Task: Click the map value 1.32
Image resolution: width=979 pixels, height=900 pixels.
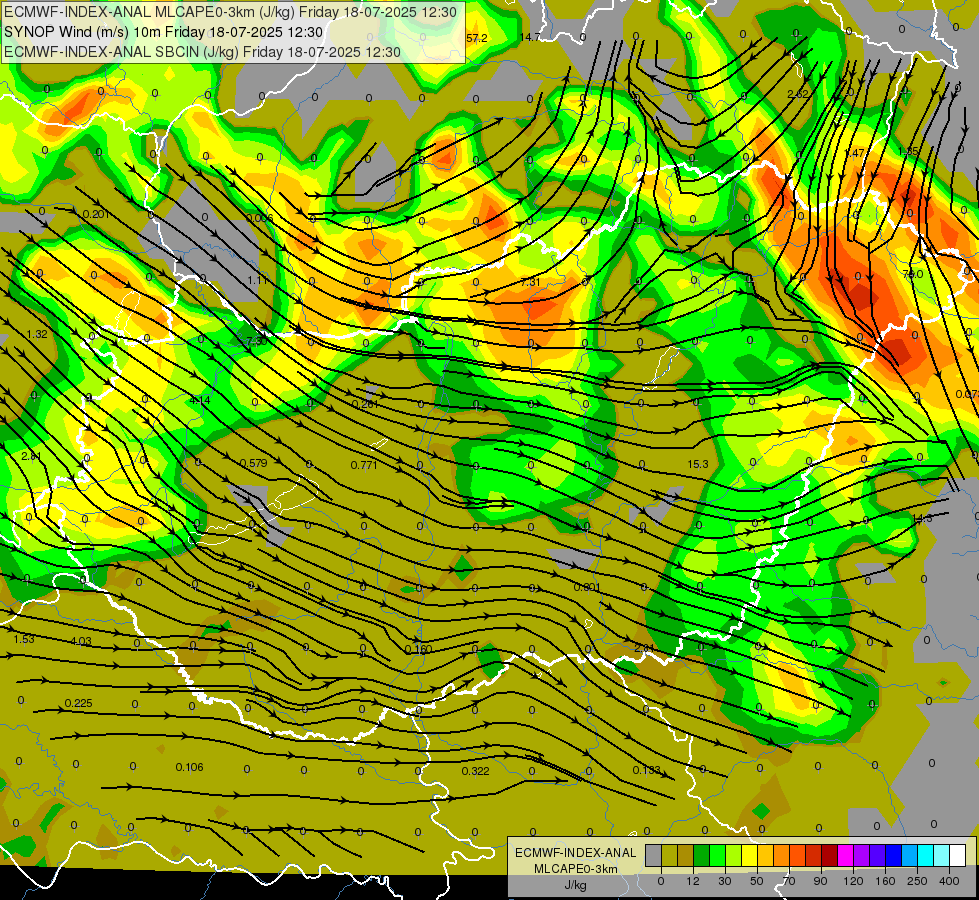Action: 37,334
